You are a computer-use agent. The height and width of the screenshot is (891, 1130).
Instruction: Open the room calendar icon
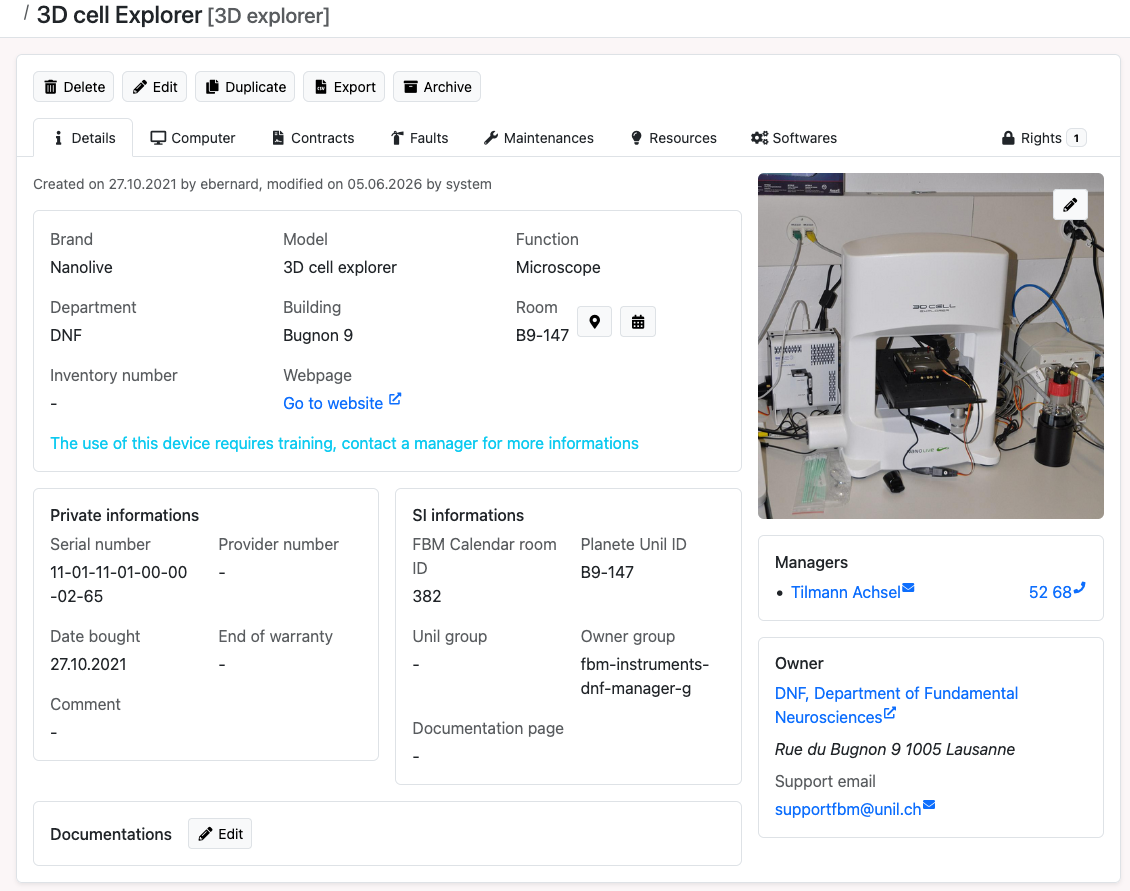[x=638, y=322]
